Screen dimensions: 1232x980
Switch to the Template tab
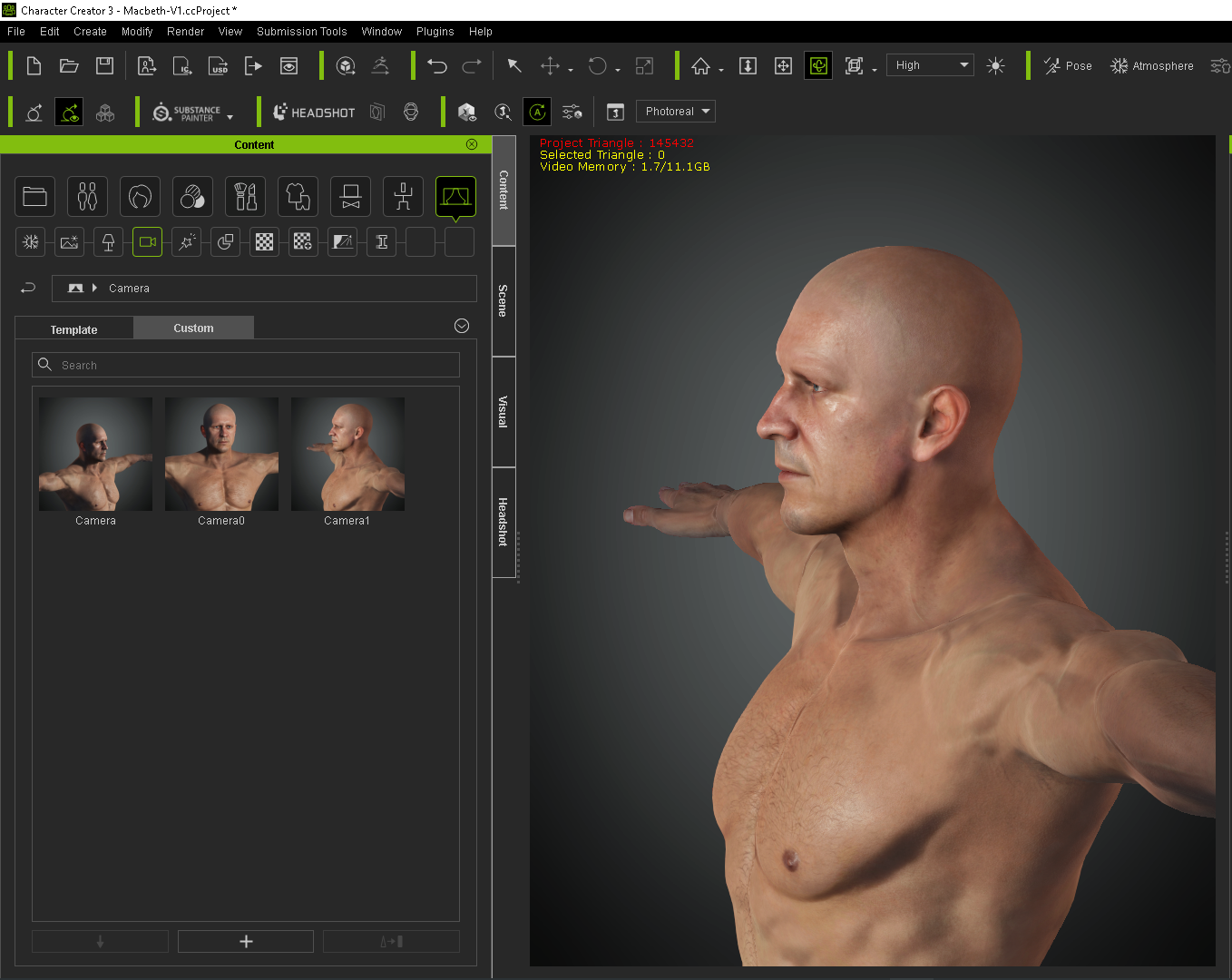[74, 329]
